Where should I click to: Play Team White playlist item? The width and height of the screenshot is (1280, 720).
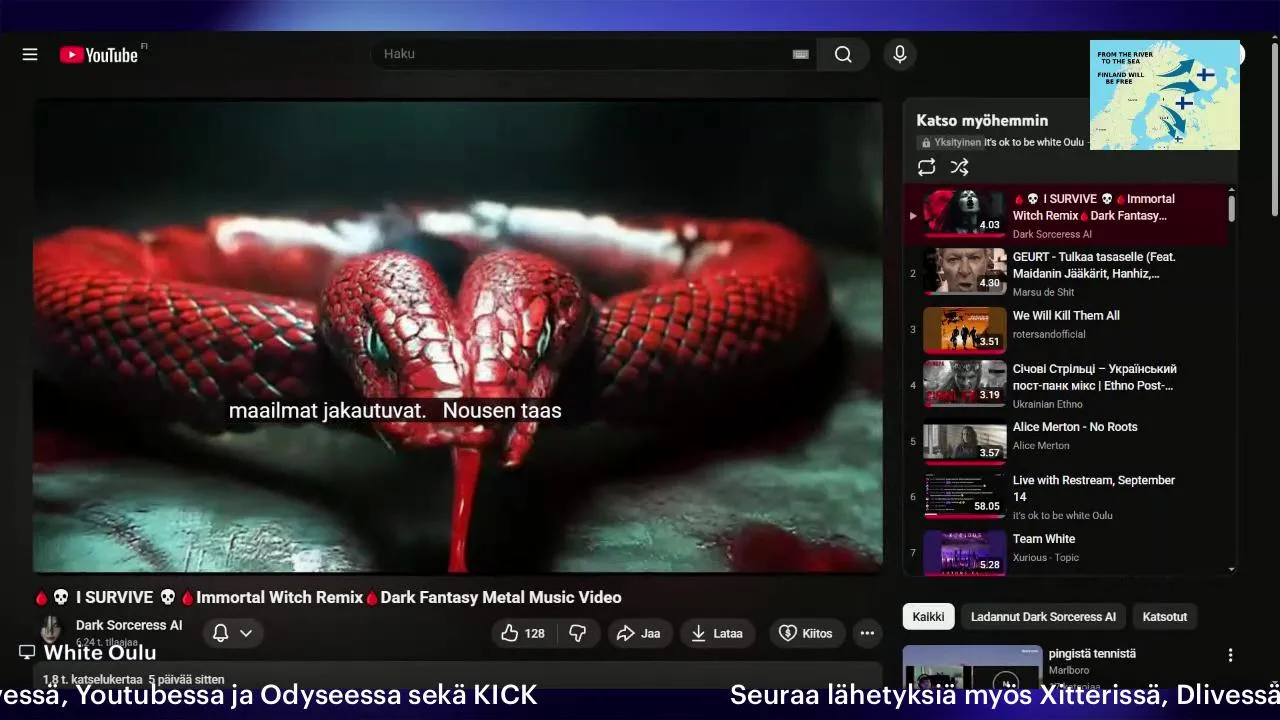pos(1064,553)
